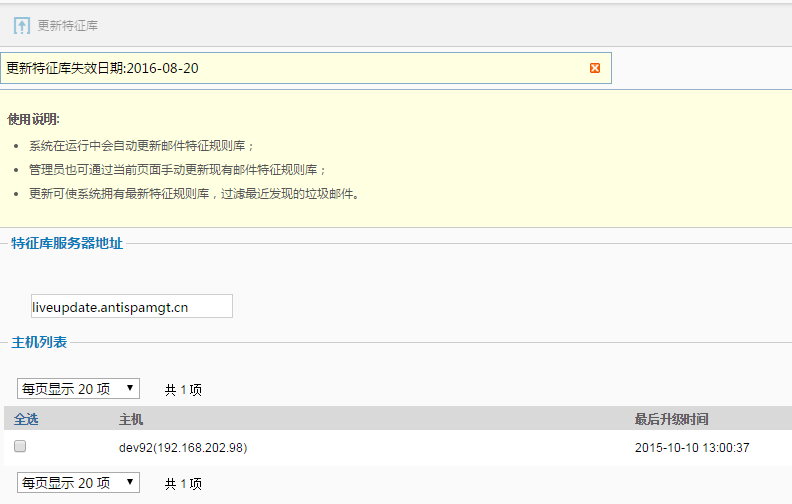The height and width of the screenshot is (504, 792).
Task: Click the 主机 column header
Action: [x=131, y=419]
